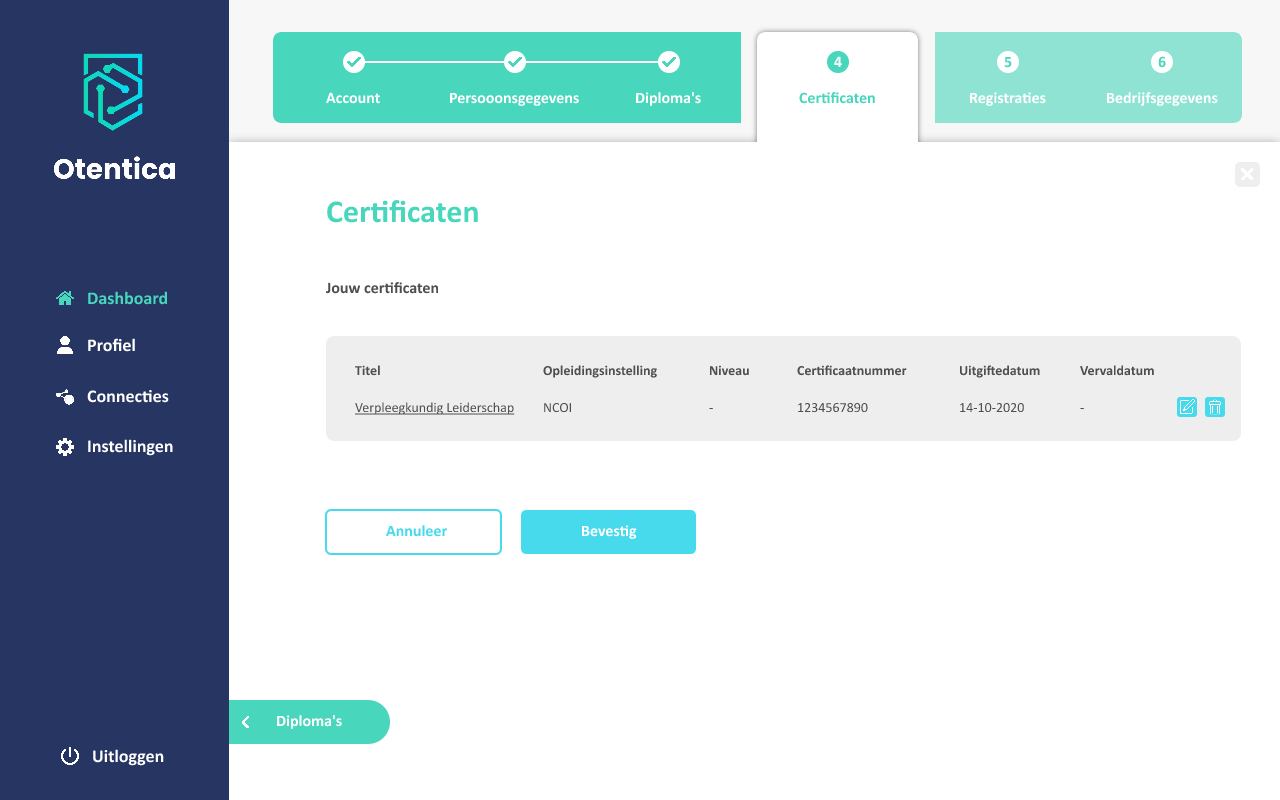Click the Account step checkmark
This screenshot has height=800, width=1280.
pos(353,62)
